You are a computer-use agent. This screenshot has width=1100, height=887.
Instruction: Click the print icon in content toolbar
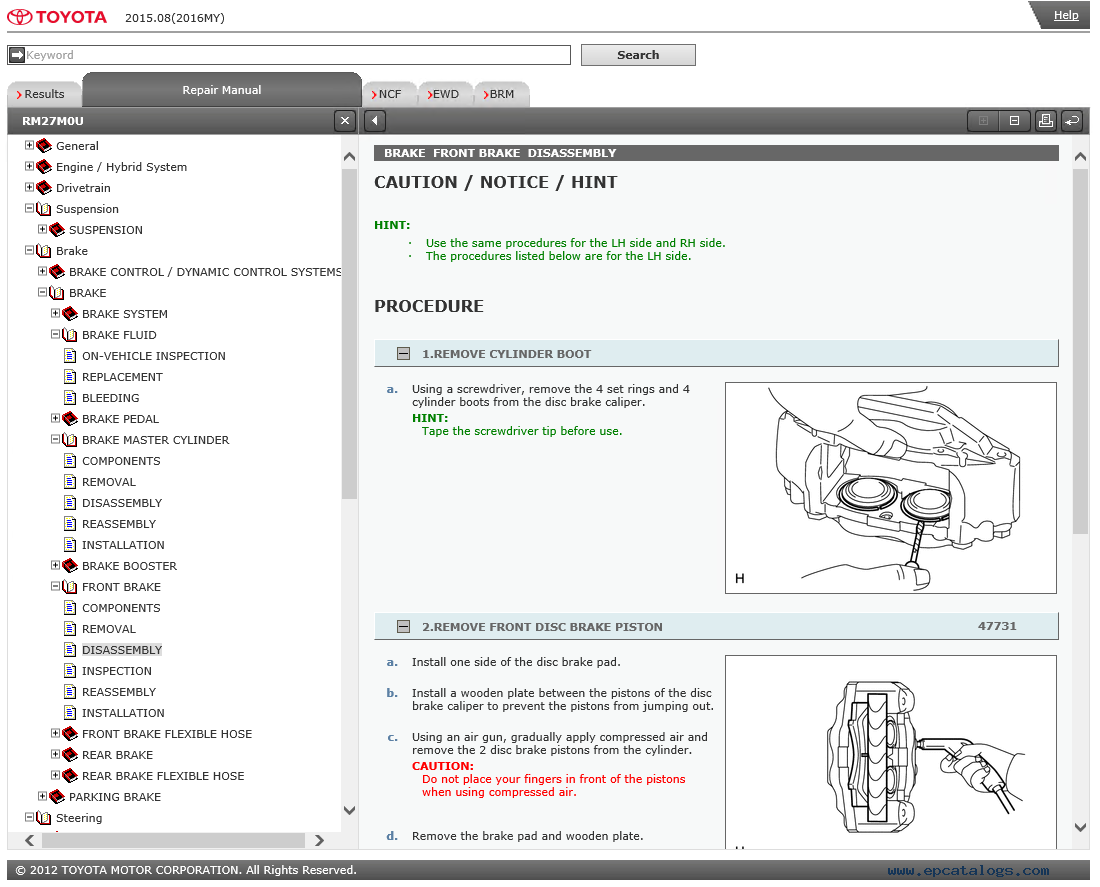click(x=1045, y=121)
